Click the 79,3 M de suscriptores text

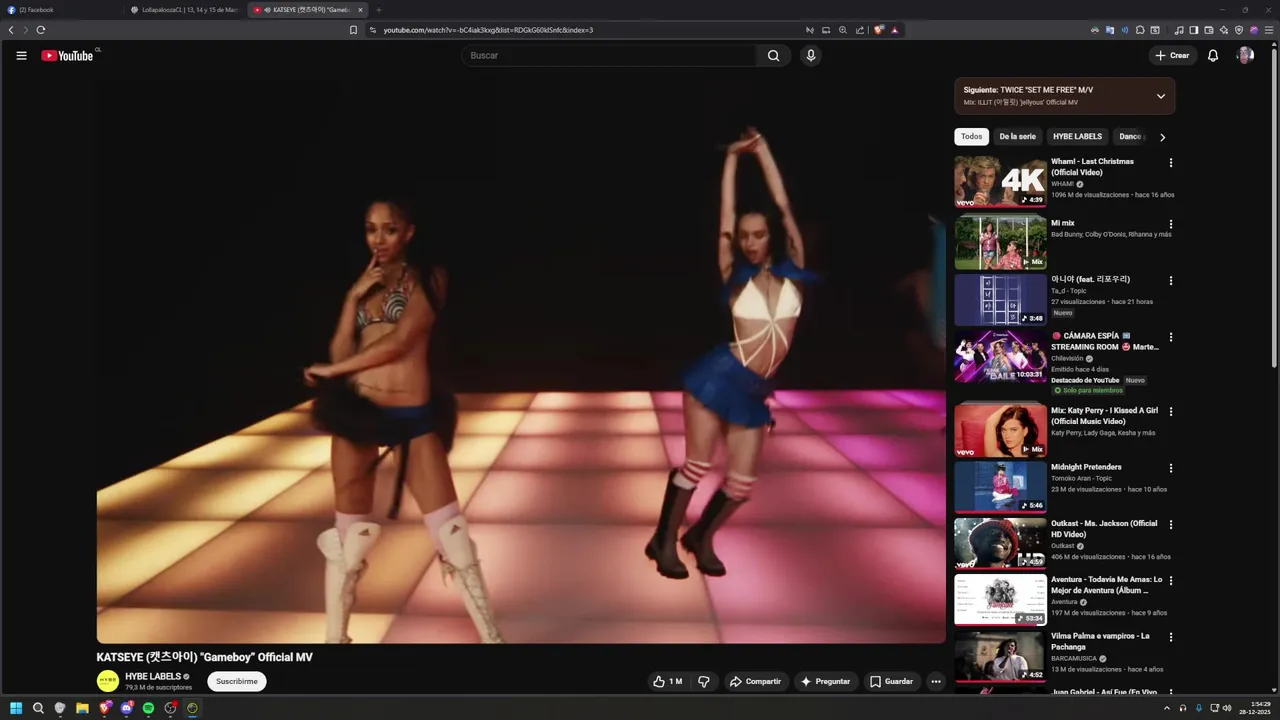point(158,687)
